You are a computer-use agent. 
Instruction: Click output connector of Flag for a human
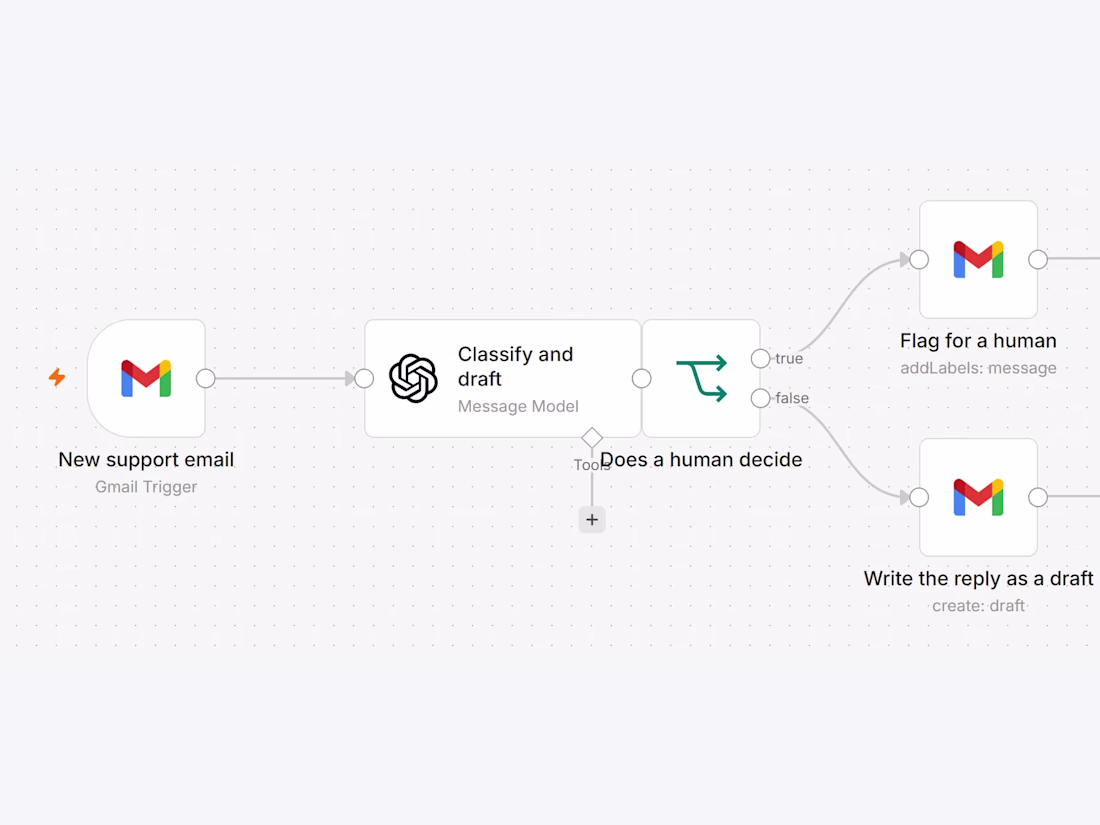pyautogui.click(x=1038, y=260)
